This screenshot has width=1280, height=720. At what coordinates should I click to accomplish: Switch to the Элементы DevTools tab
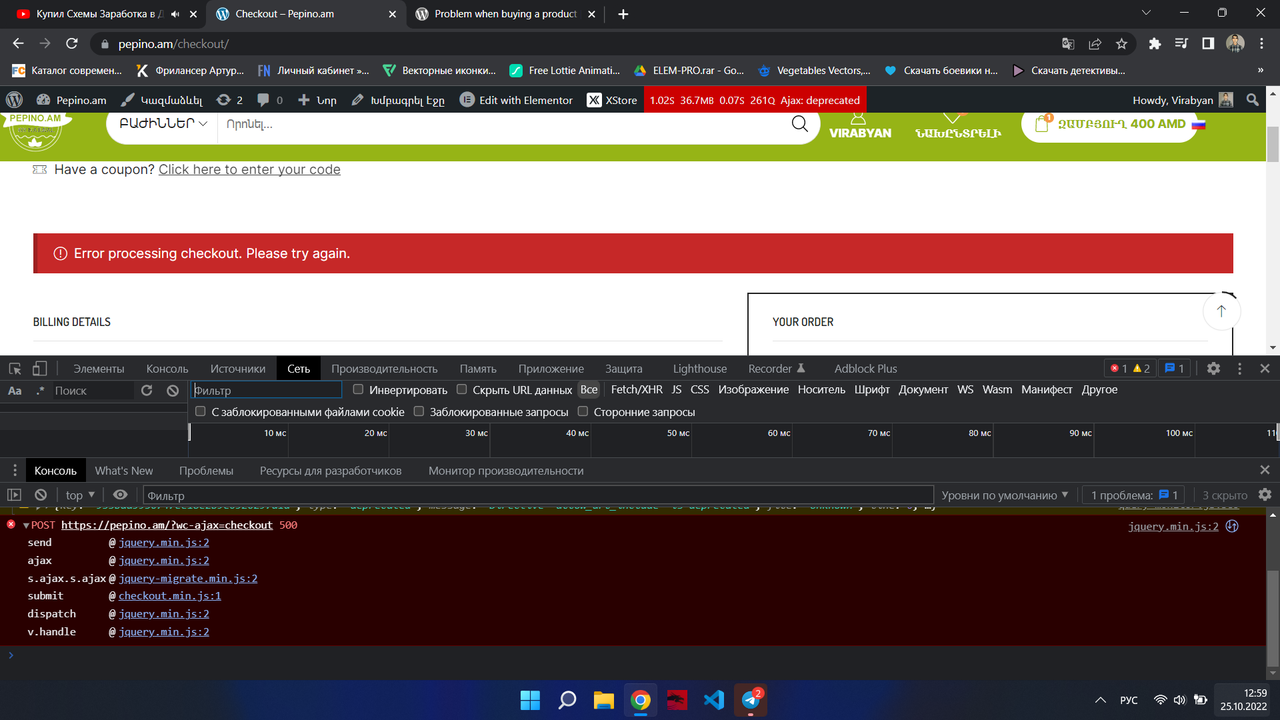click(x=99, y=368)
